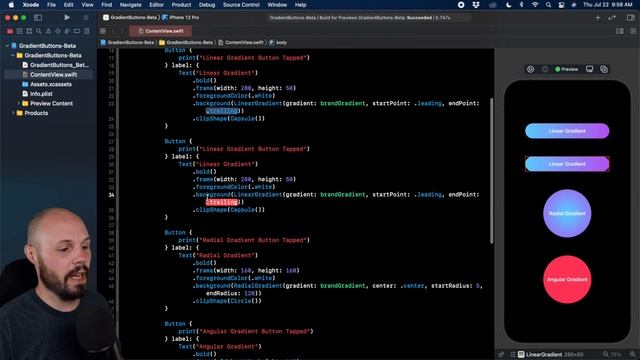The height and width of the screenshot is (360, 640).
Task: Choose the iPhone 12 Pro run destination
Action: 181,18
